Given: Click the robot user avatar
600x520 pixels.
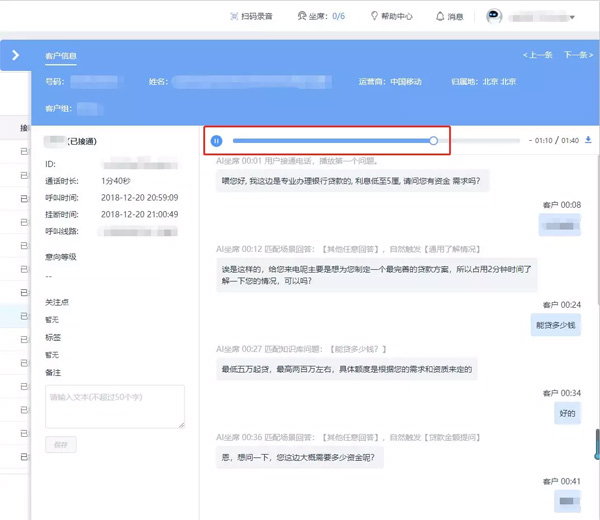Looking at the screenshot, I should [494, 17].
